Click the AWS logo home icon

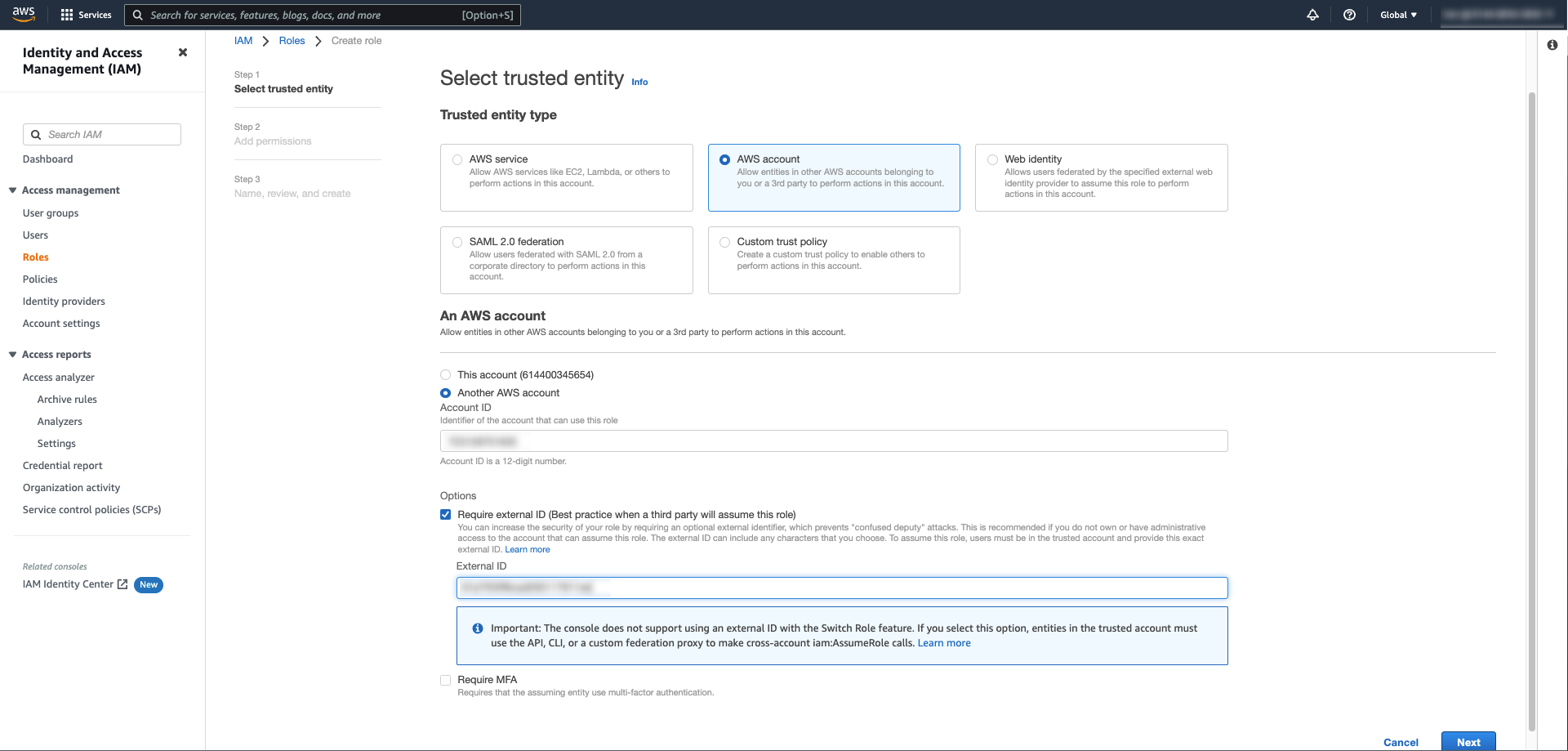[24, 14]
